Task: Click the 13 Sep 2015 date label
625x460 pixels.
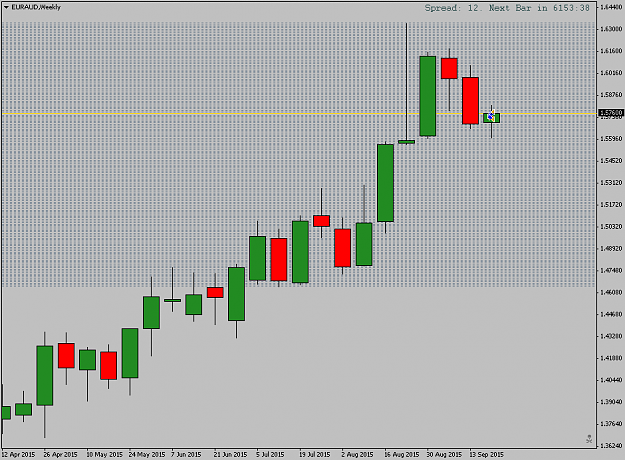Action: coord(486,454)
